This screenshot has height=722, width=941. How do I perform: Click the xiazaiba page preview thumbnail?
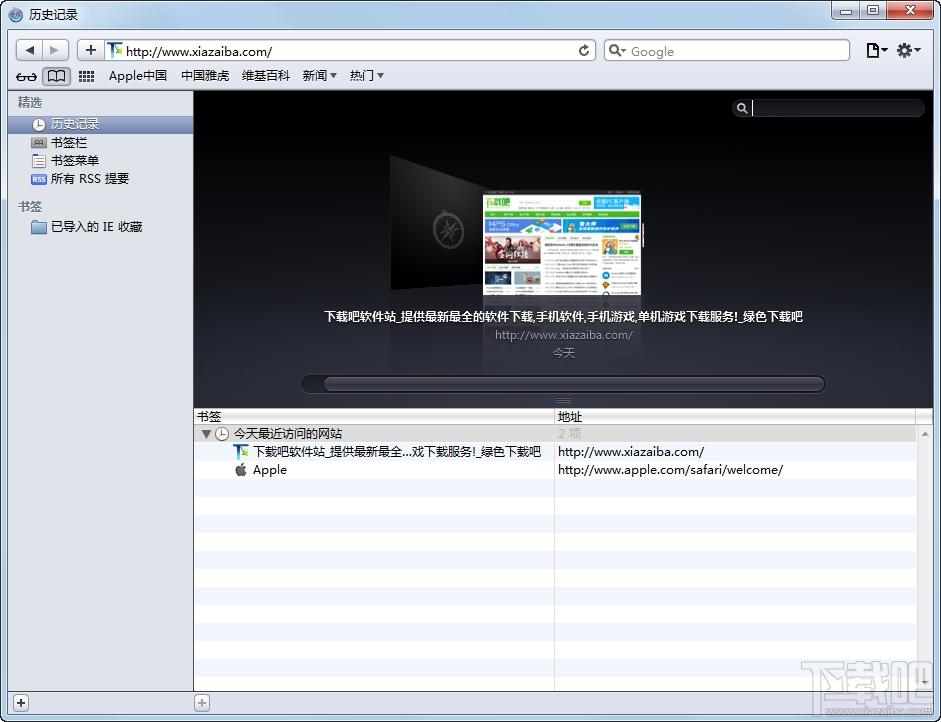pos(562,245)
